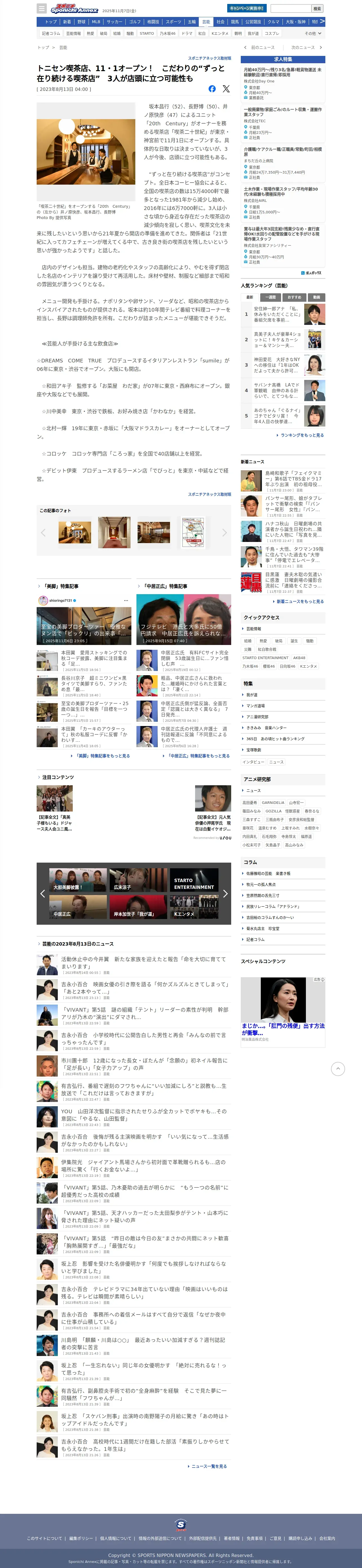Image resolution: width=362 pixels, height=1568 pixels.
Task: Open the マンガ道場 feature entry
Action: pos(283,706)
